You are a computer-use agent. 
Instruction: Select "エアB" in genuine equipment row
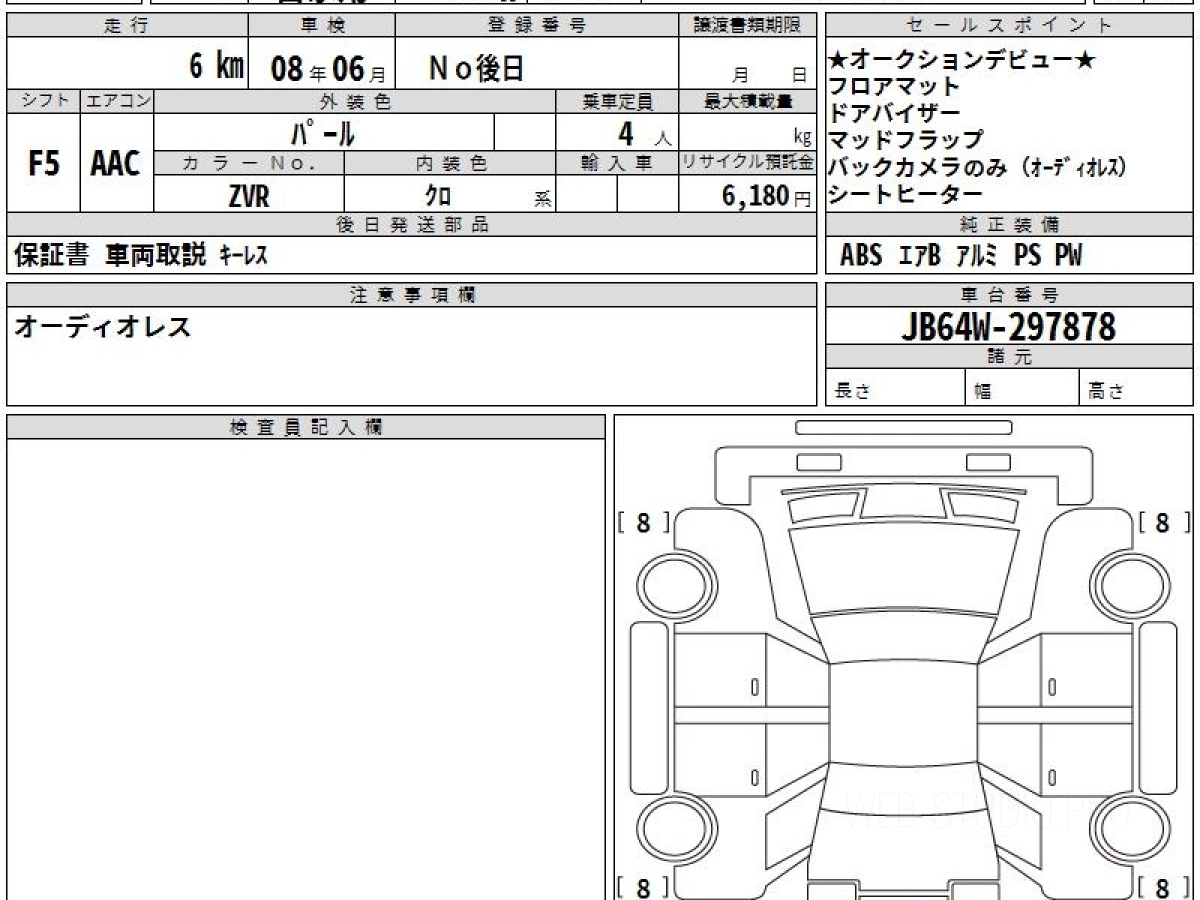(x=920, y=256)
